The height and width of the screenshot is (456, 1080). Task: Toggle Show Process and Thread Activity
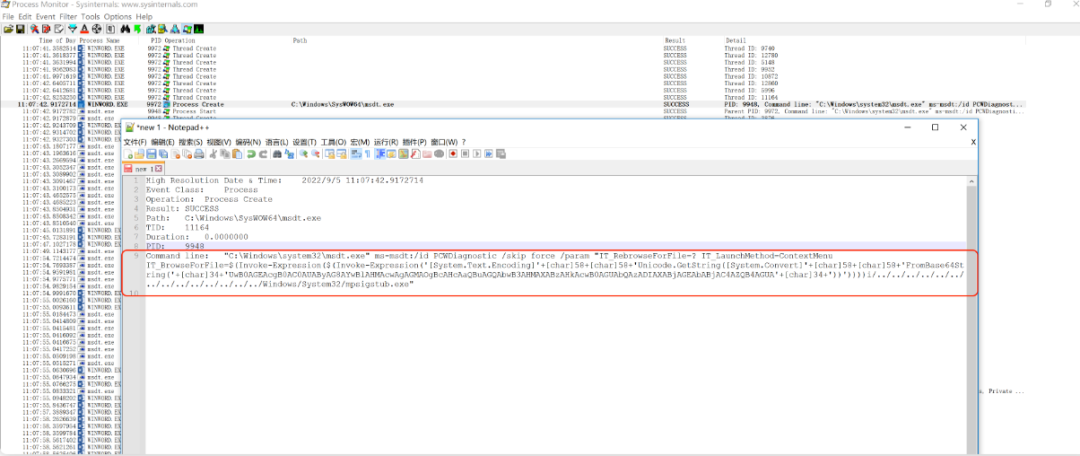187,29
